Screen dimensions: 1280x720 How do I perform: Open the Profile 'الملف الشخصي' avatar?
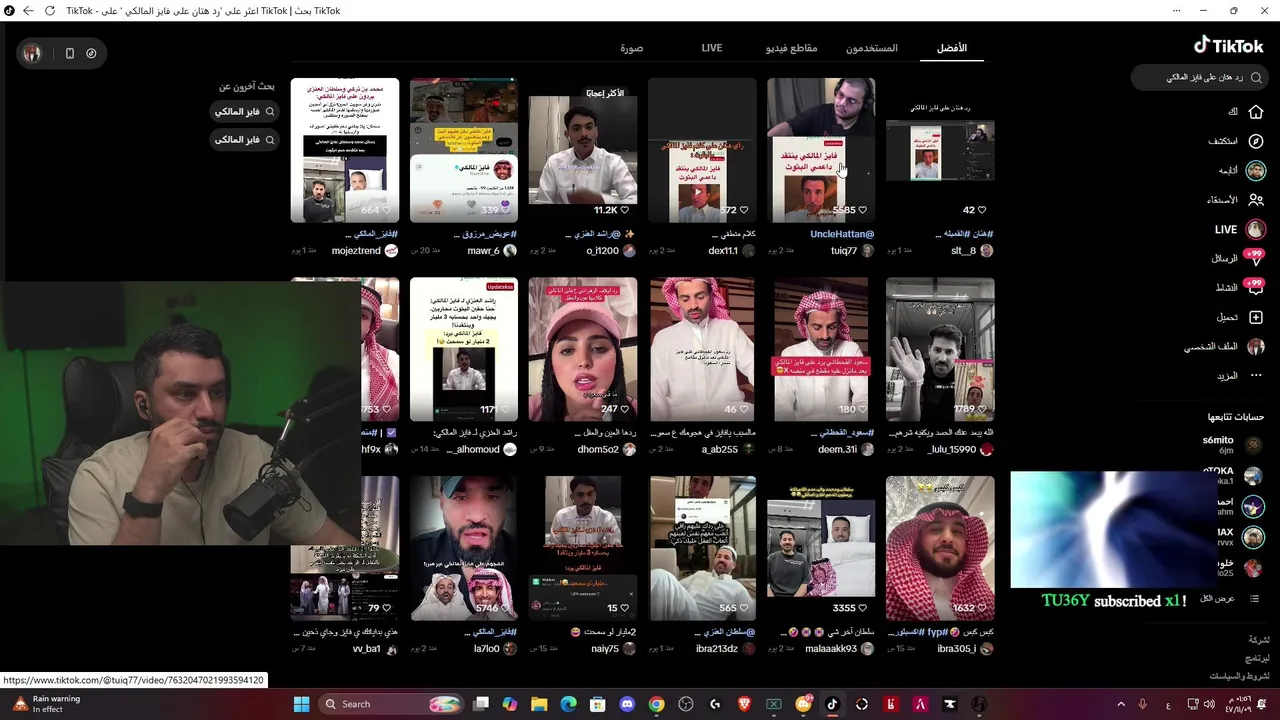(x=1256, y=347)
